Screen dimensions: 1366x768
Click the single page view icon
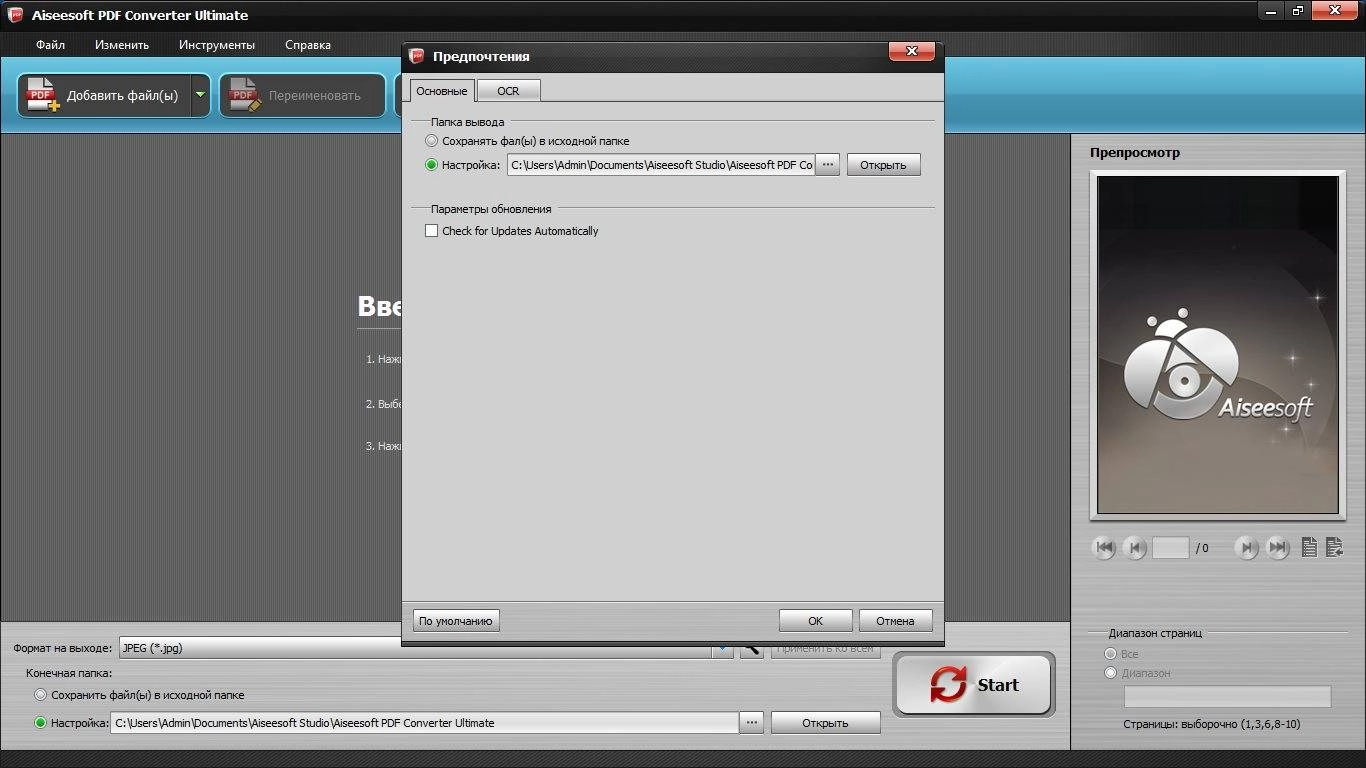click(1309, 547)
